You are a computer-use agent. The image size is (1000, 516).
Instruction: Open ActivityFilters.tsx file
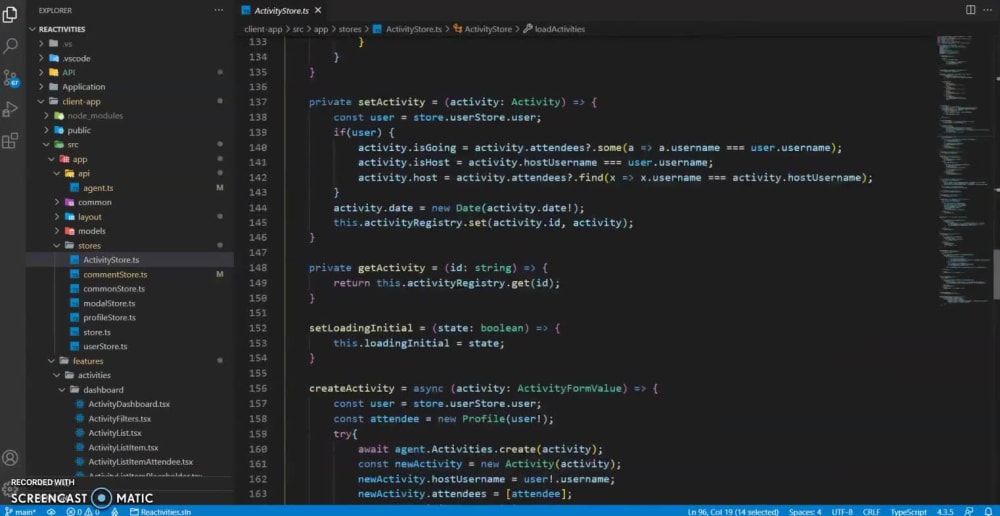[x=130, y=418]
